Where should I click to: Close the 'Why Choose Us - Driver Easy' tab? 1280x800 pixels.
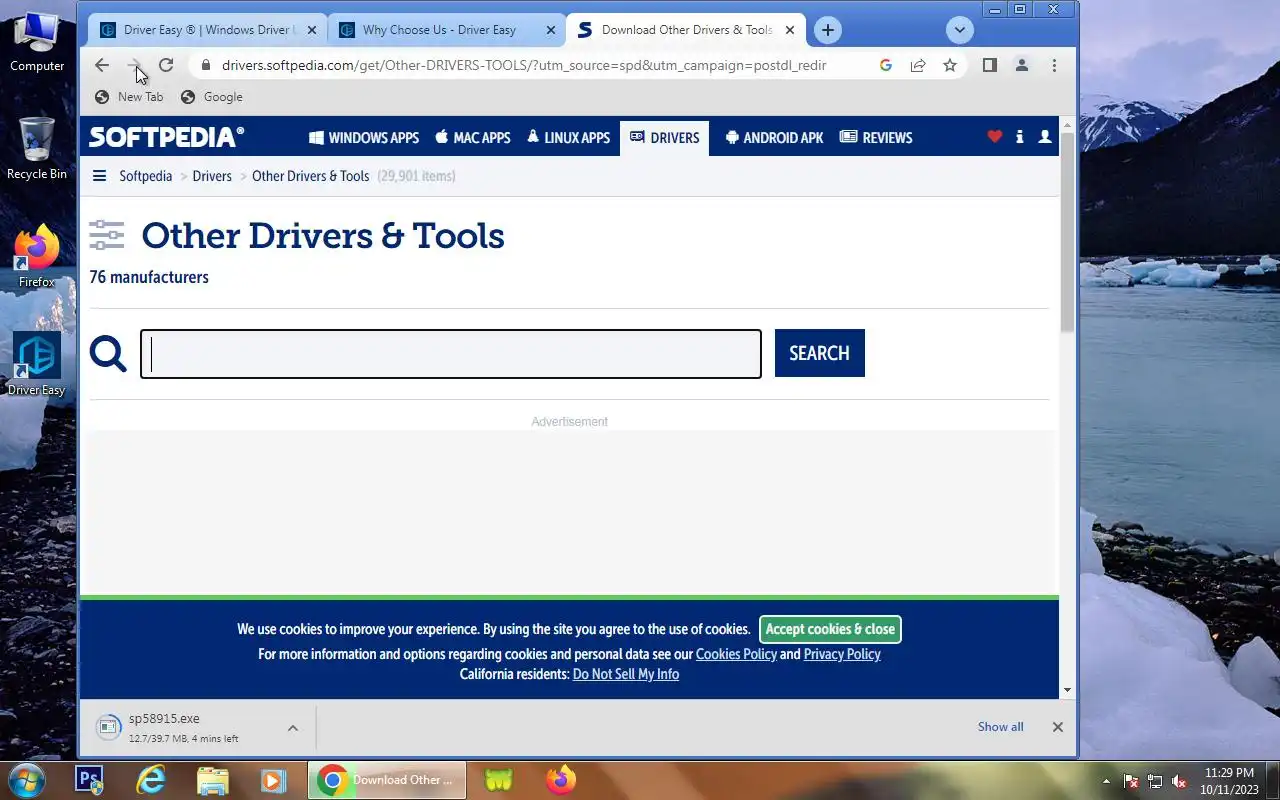(x=551, y=30)
